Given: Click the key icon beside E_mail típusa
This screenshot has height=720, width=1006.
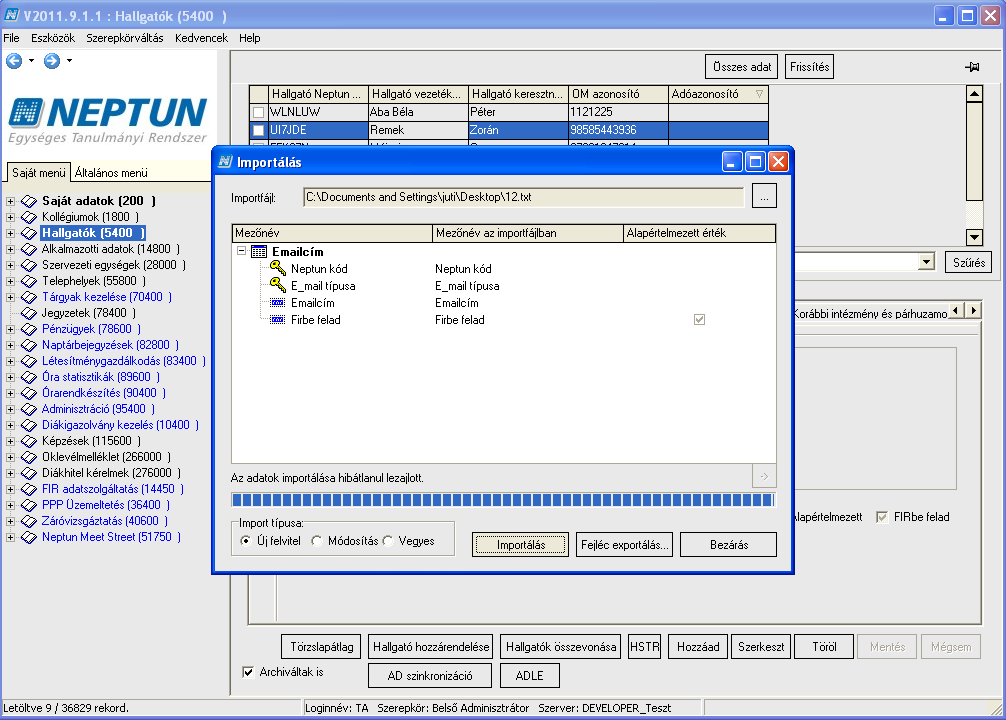Looking at the screenshot, I should [278, 285].
